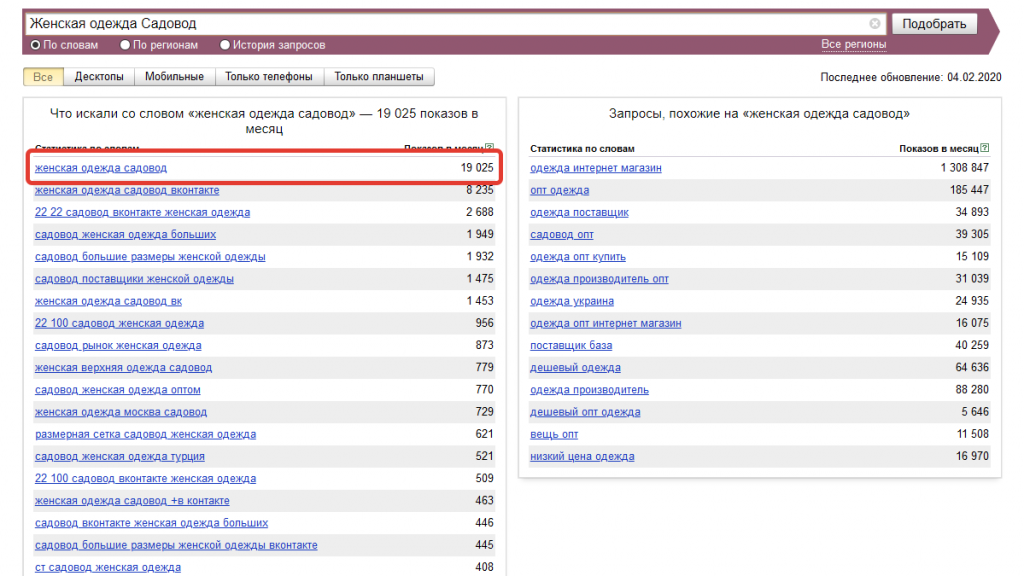Click the Последнее обновление: 04.02.2020 text

tap(910, 77)
